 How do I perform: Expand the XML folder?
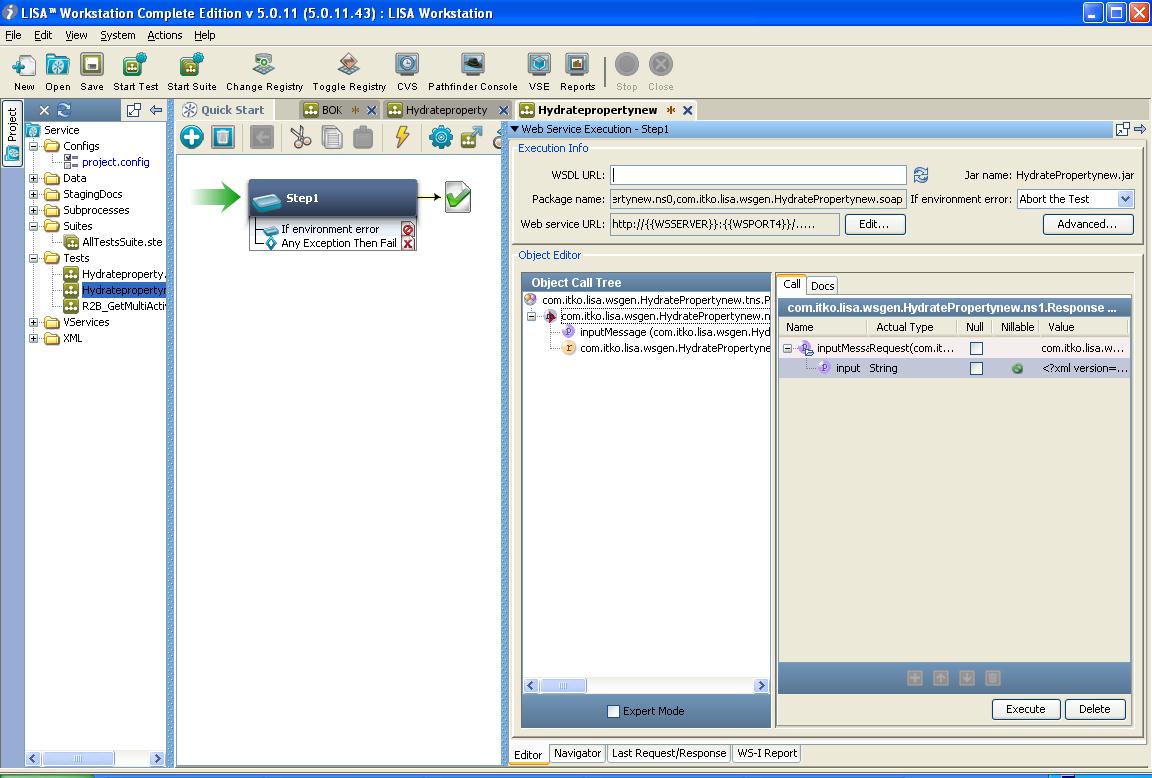coord(34,338)
